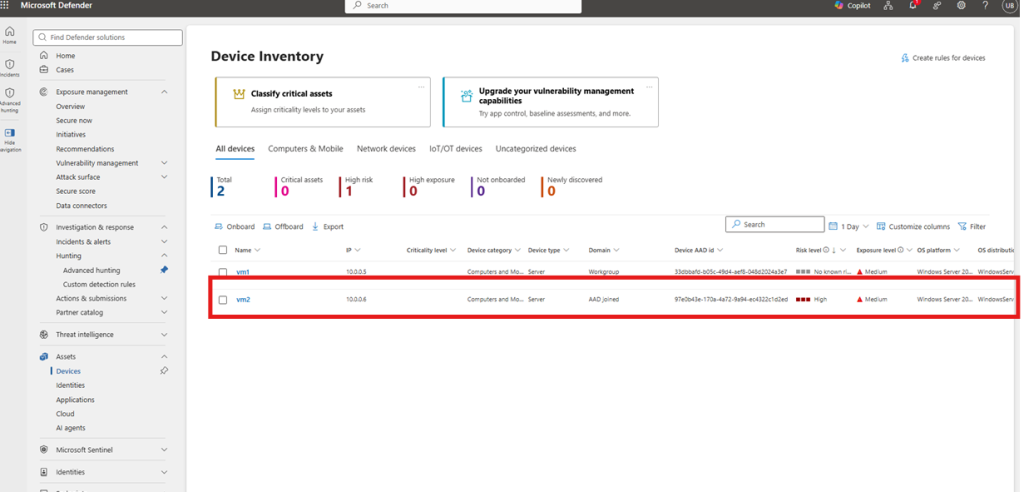Viewport: 1024px width, 492px height.
Task: Open the organization tree icon in top bar
Action: click(888, 5)
